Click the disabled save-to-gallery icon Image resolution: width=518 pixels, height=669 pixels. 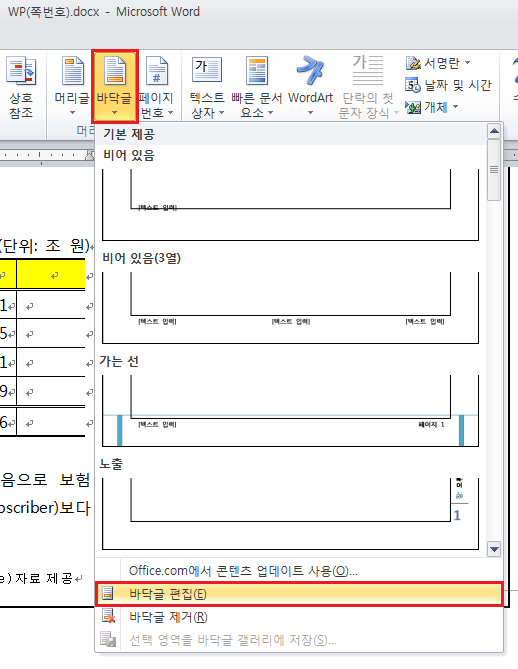(108, 639)
